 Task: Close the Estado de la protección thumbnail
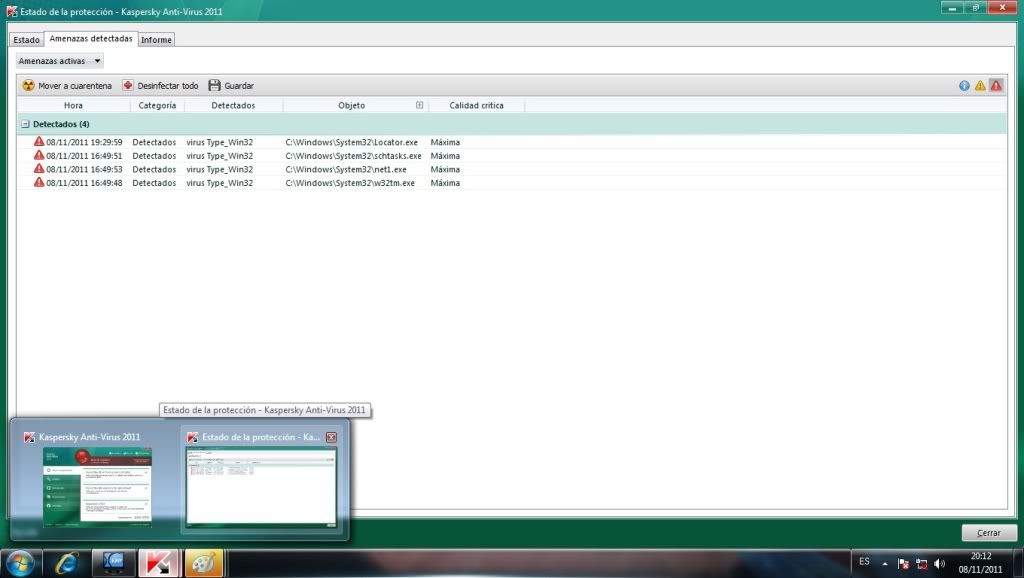[331, 437]
